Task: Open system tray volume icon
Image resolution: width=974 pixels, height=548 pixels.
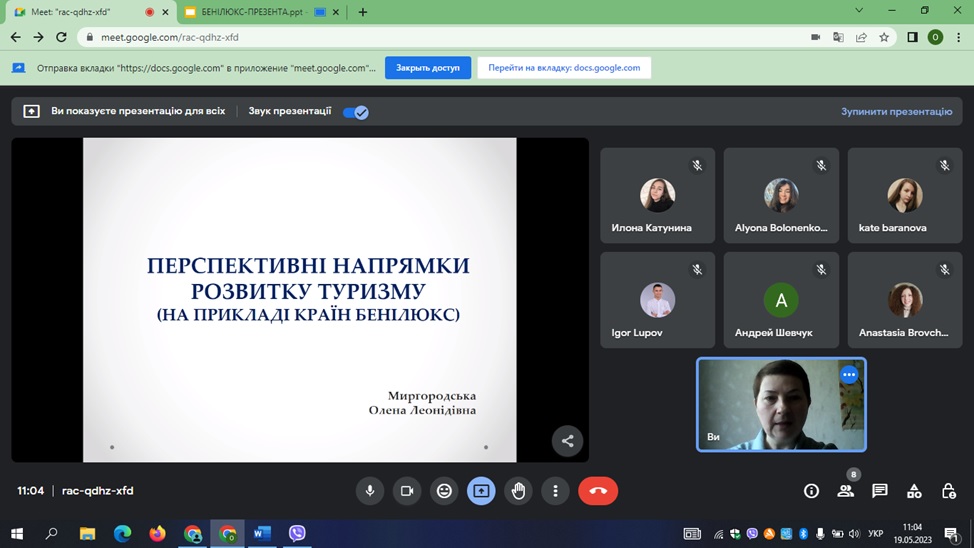Action: 854,534
